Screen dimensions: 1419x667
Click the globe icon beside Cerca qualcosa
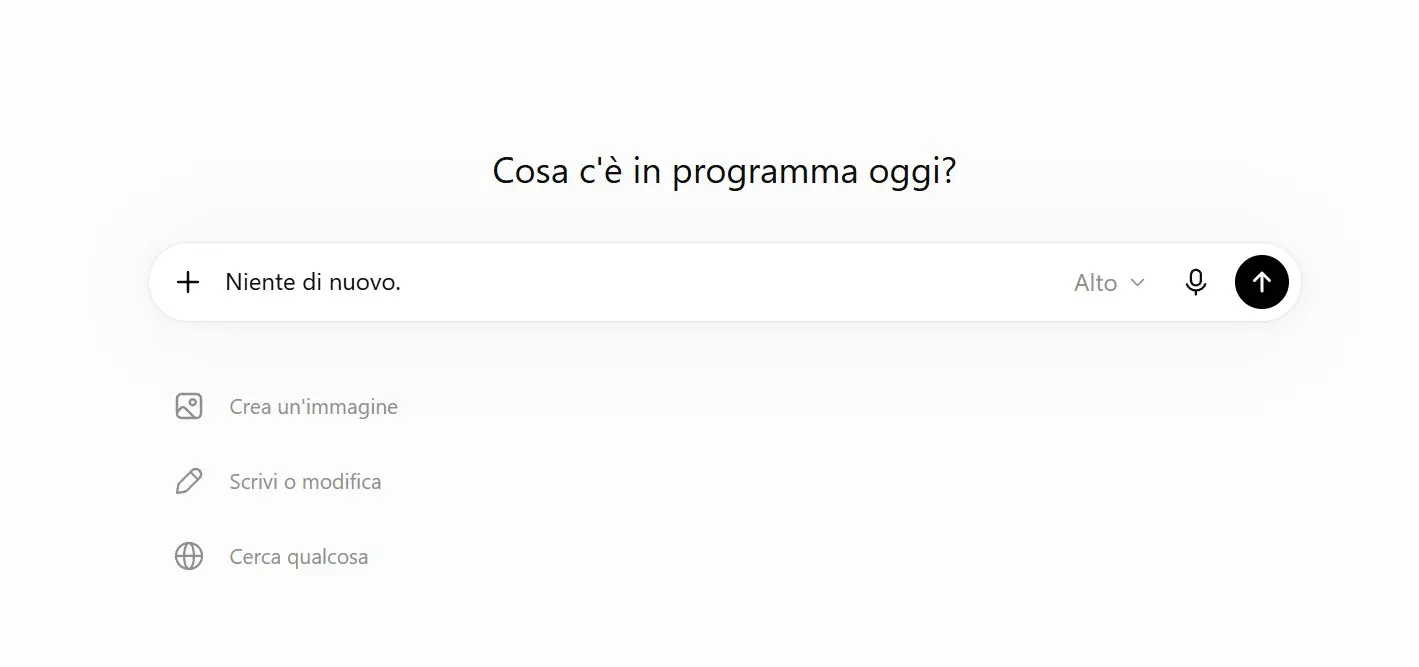pos(189,556)
